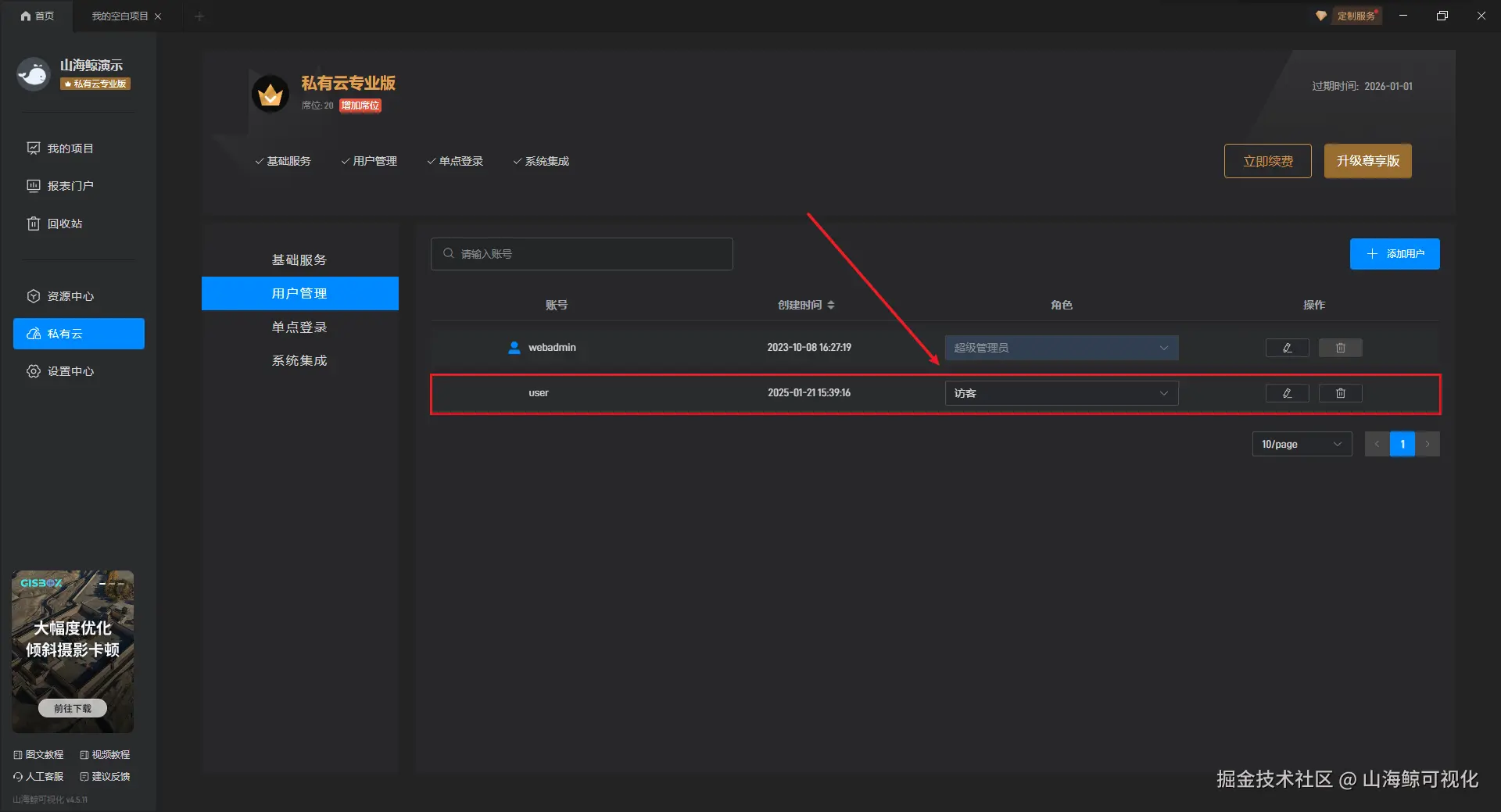Go to next page arrow
This screenshot has height=812, width=1501.
click(x=1428, y=444)
